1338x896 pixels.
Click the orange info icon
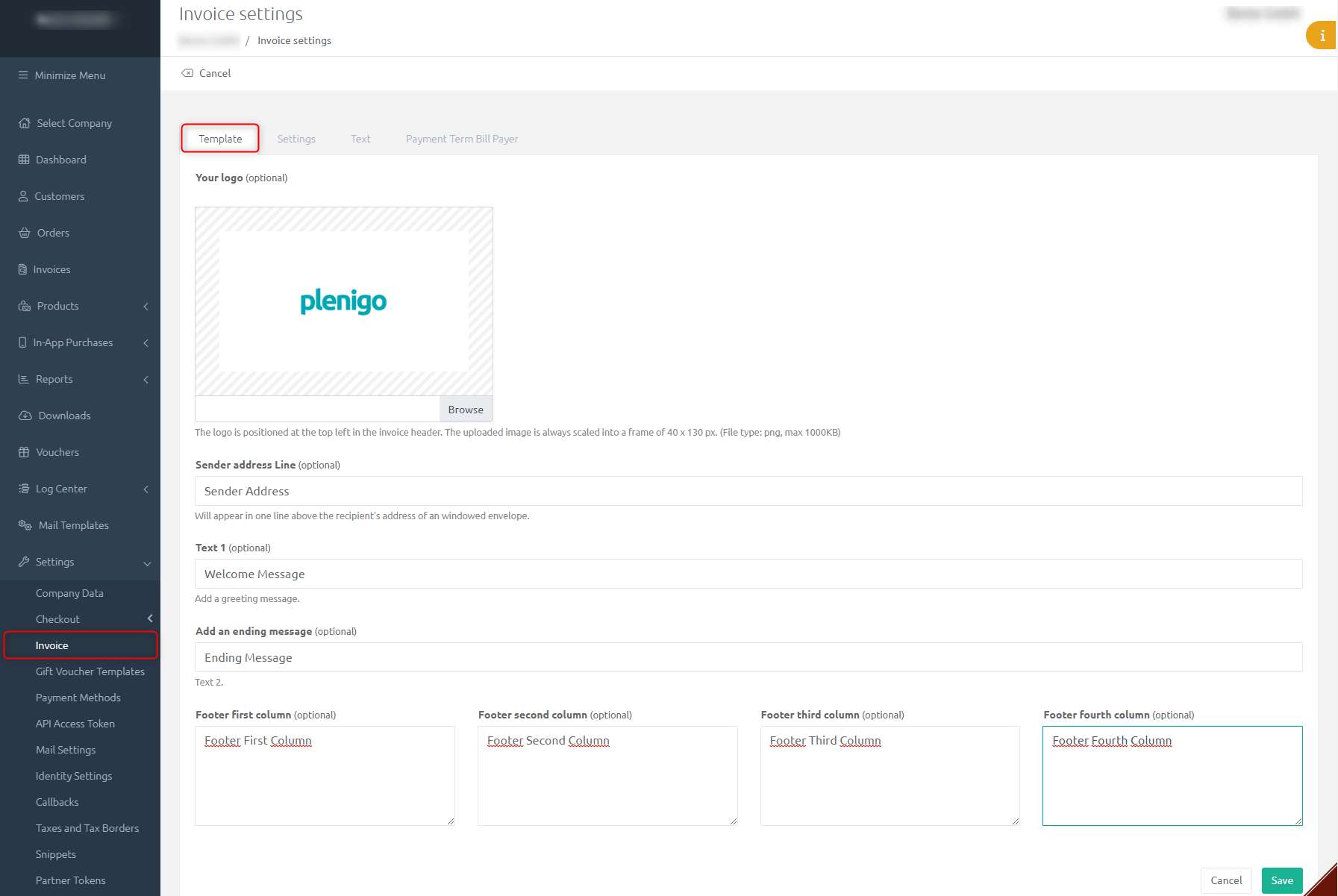[1322, 36]
